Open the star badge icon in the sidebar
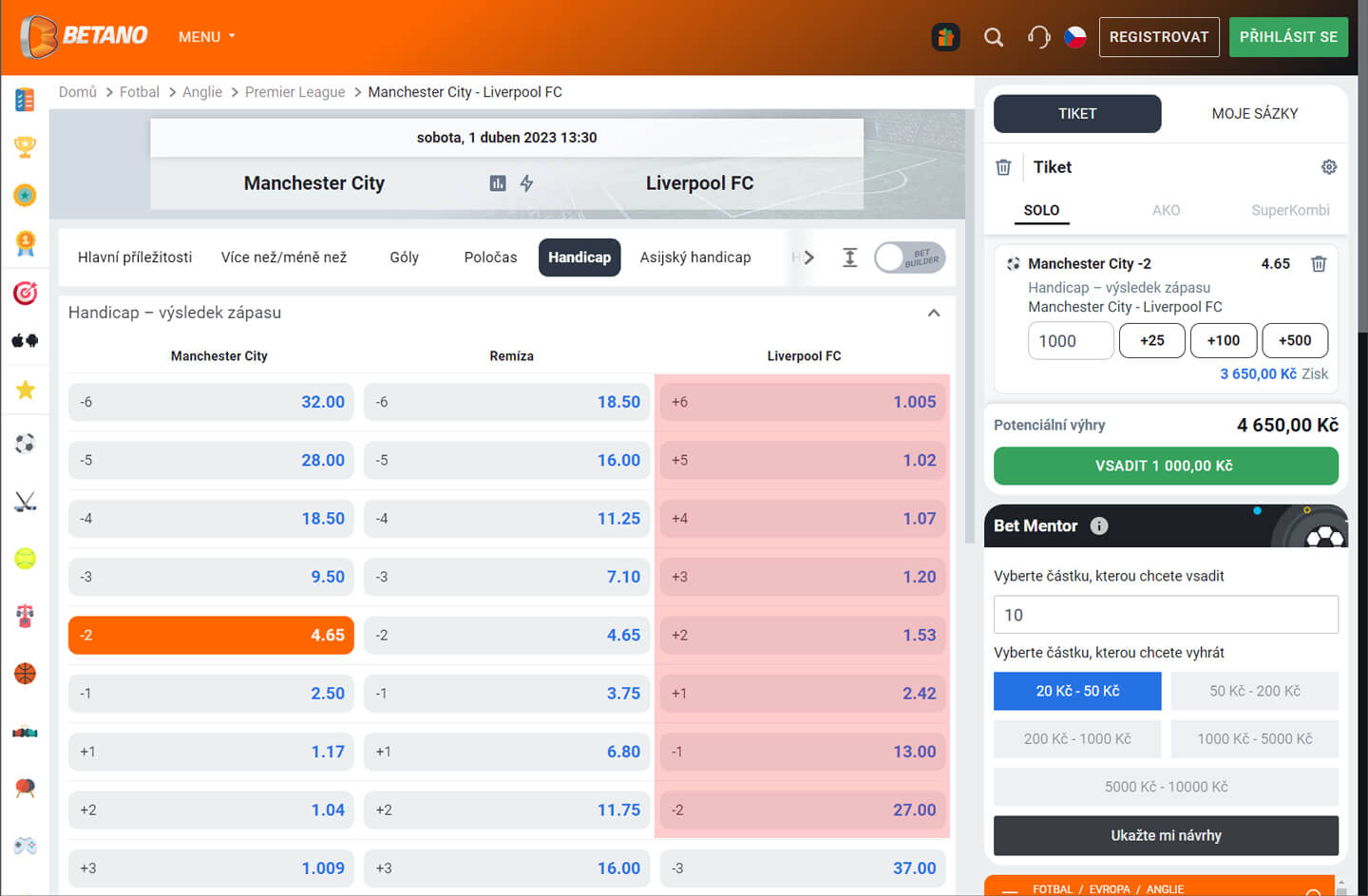1368x896 pixels. [25, 195]
